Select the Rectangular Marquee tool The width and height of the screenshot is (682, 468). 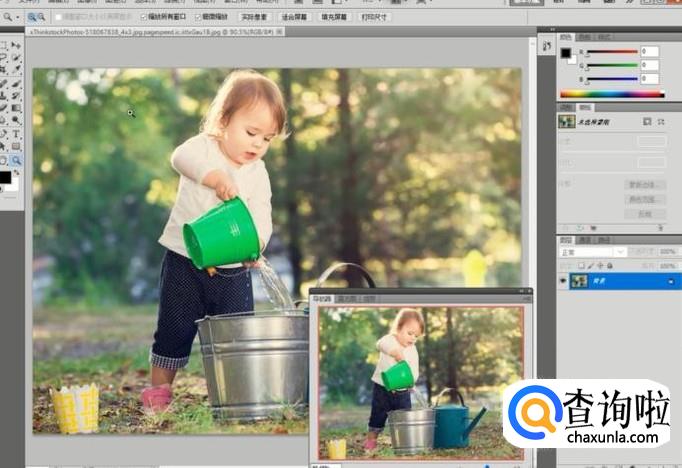[3, 45]
